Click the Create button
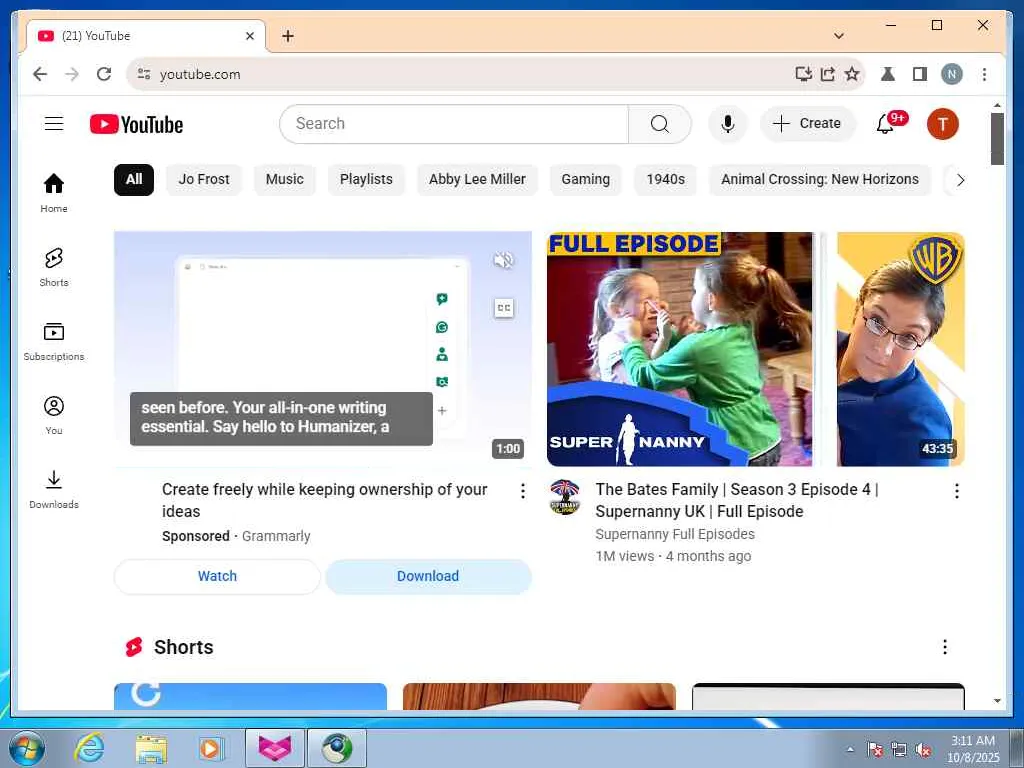Viewport: 1024px width, 768px height. (x=808, y=123)
